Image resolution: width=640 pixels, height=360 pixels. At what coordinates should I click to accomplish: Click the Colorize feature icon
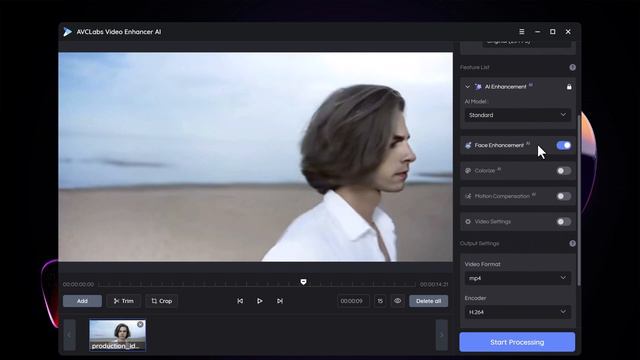pos(468,171)
